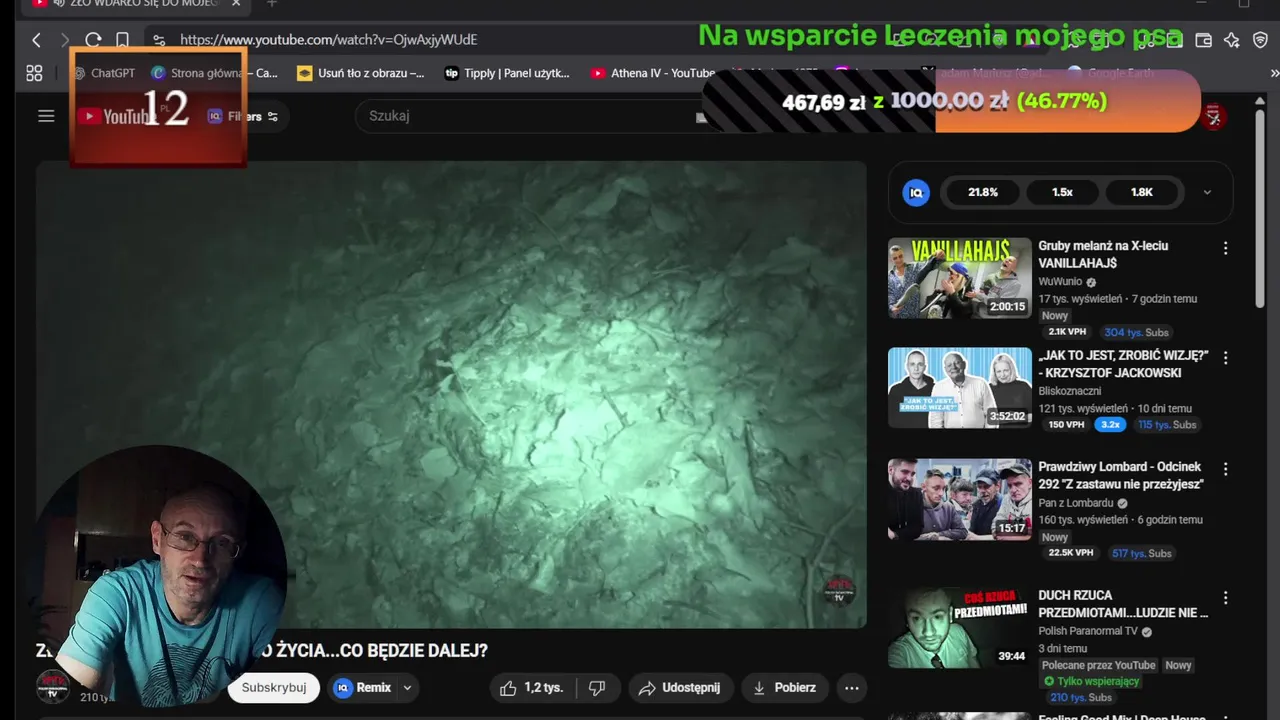Click the Subskrybuj button

tap(274, 688)
